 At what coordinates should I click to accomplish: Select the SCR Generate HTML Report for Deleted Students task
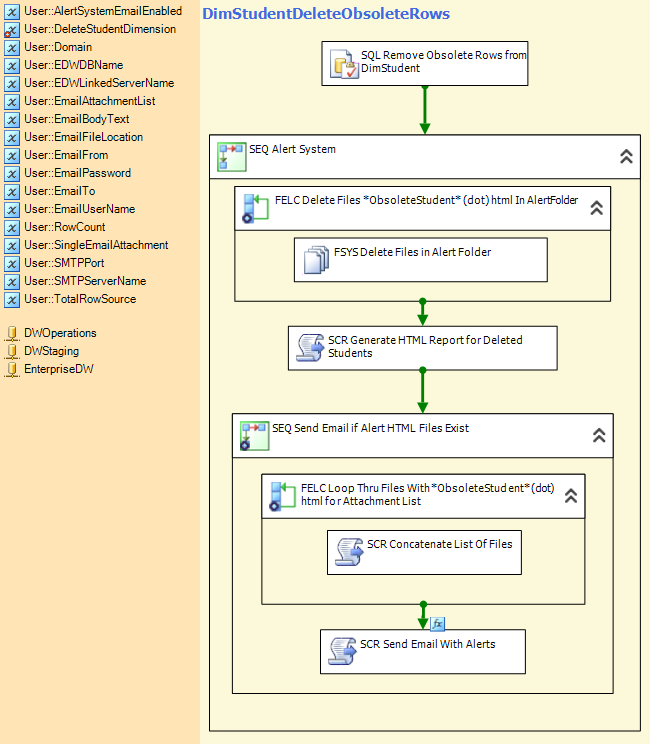click(x=423, y=348)
